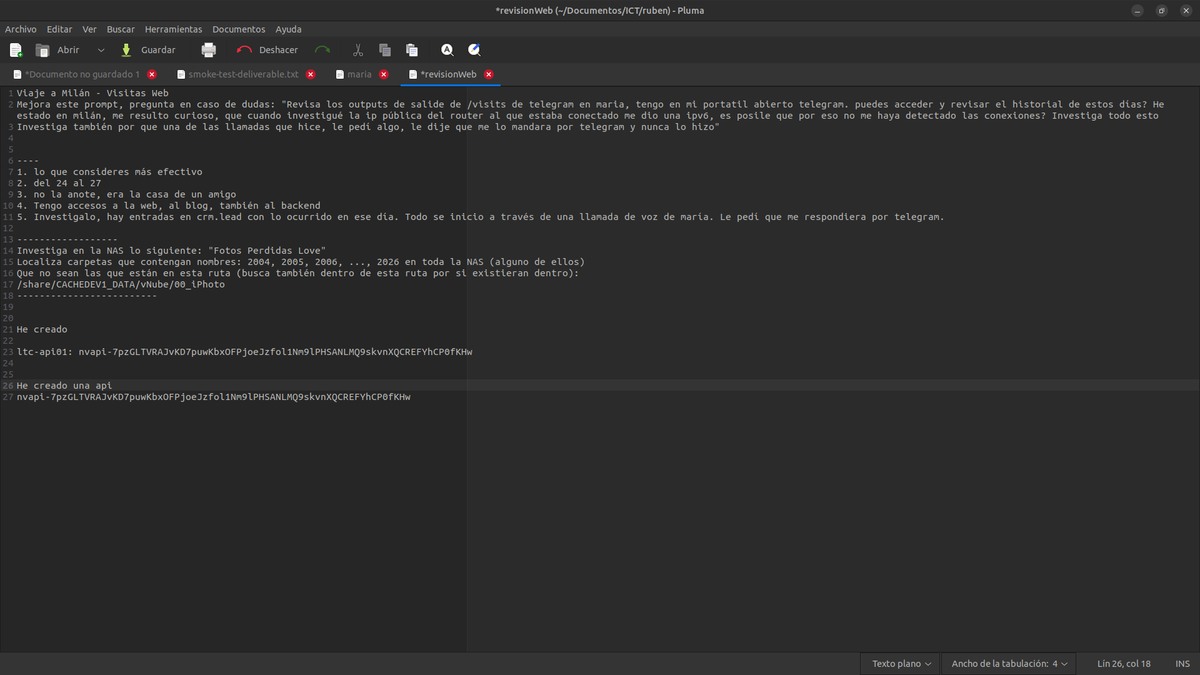Open find and replace icon
The image size is (1200, 675).
coord(474,49)
